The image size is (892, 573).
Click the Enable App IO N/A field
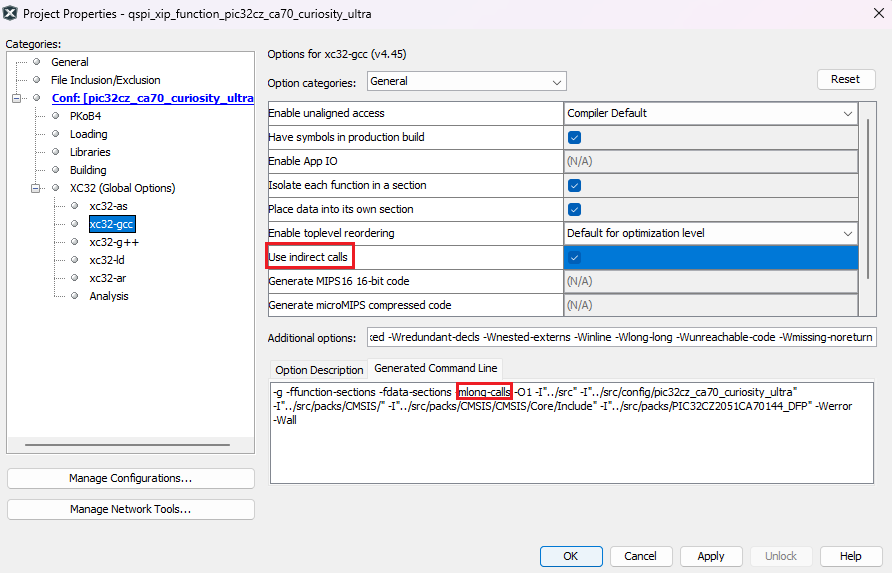coord(711,162)
